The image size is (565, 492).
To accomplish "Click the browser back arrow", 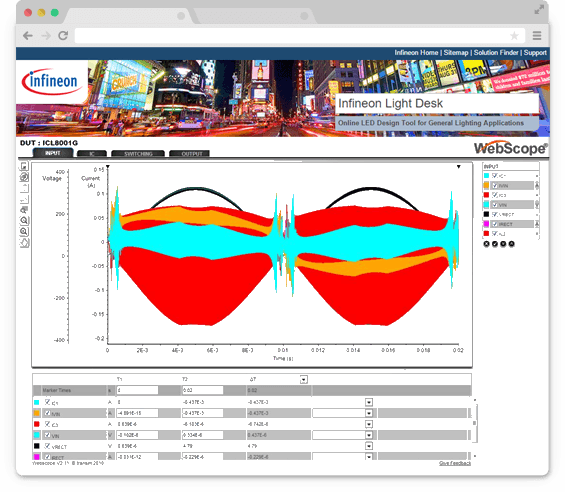I will pyautogui.click(x=28, y=36).
